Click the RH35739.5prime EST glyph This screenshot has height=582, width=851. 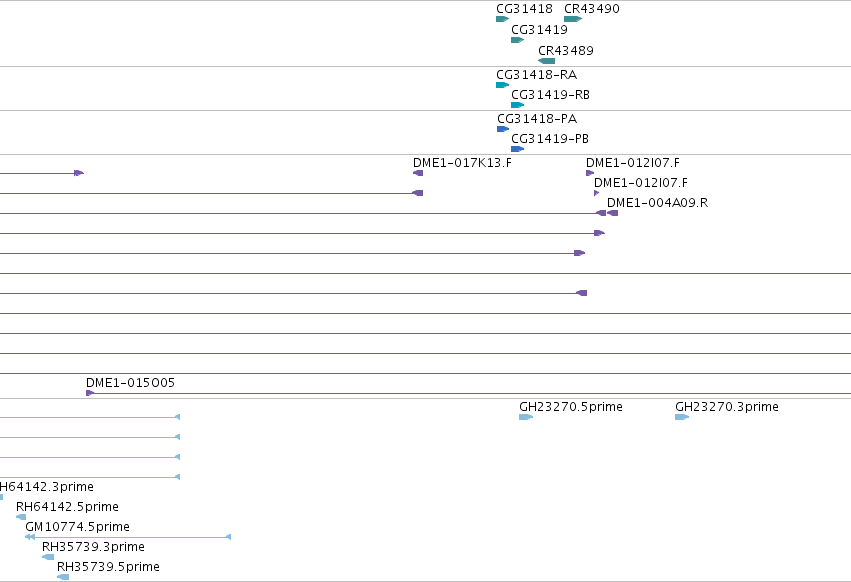[x=63, y=577]
